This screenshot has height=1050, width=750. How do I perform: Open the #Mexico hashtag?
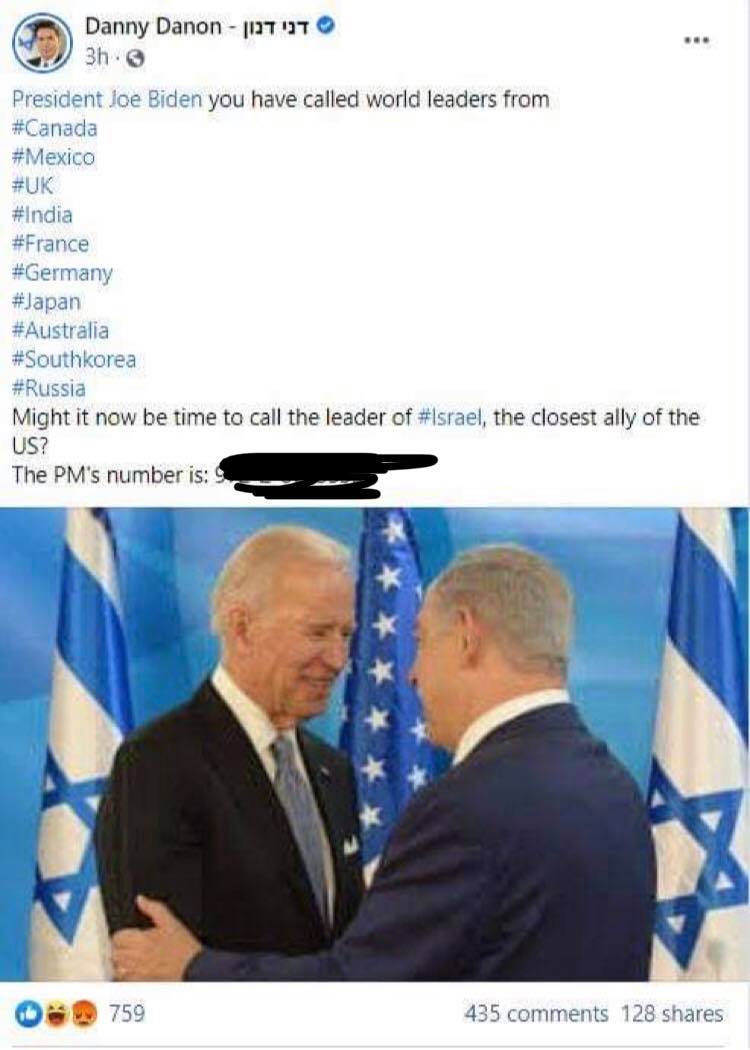[x=54, y=157]
